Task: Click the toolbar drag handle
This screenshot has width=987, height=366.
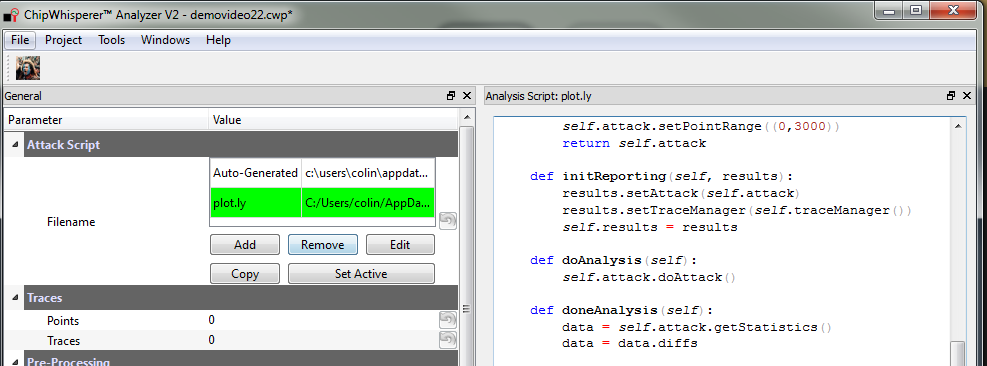Action: (x=8, y=68)
